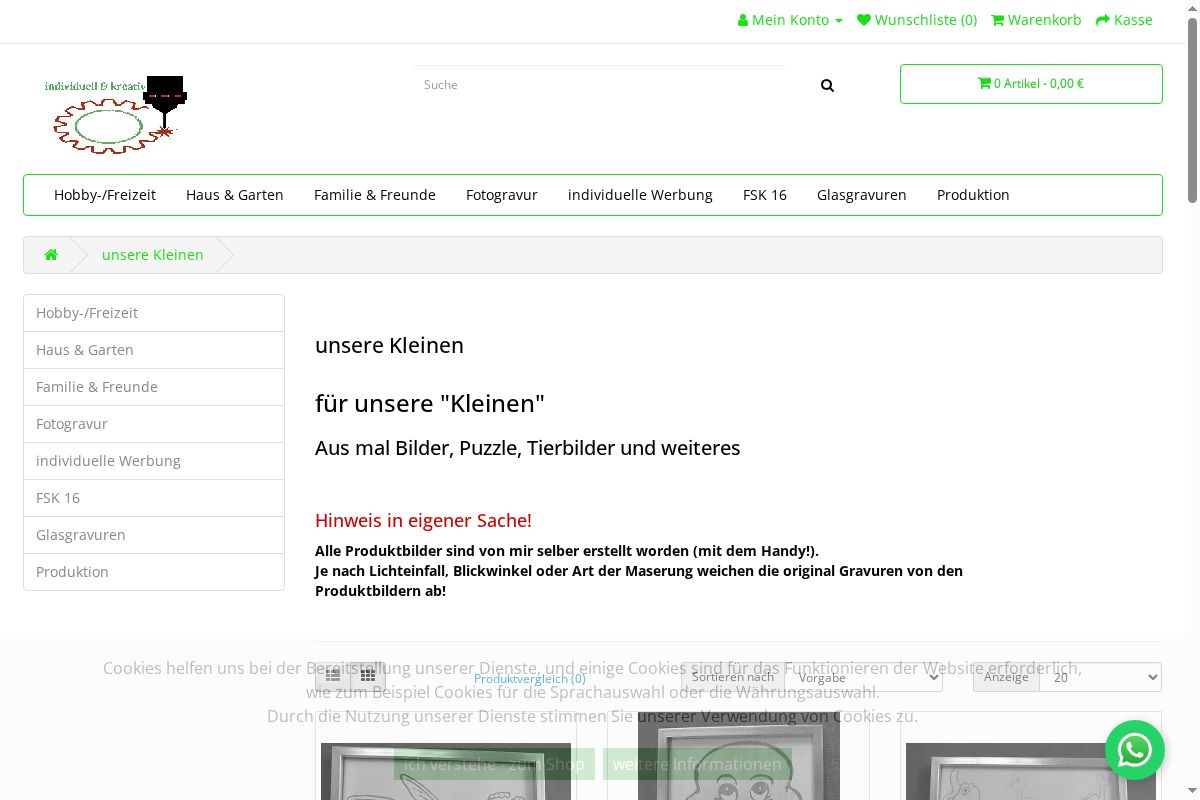The height and width of the screenshot is (800, 1200).
Task: Accept cookies with ich verstehe button
Action: (494, 764)
